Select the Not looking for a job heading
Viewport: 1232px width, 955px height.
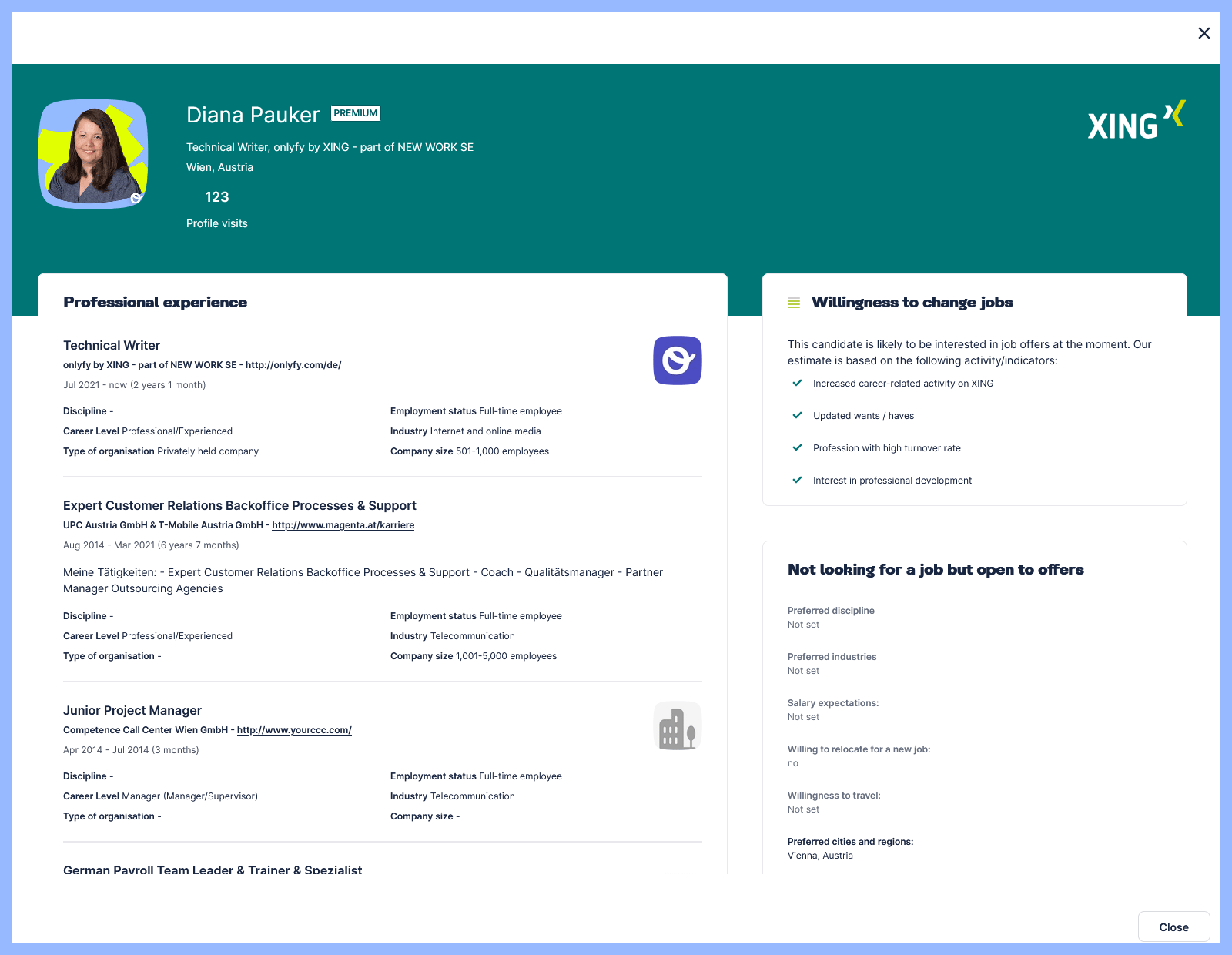(x=936, y=570)
